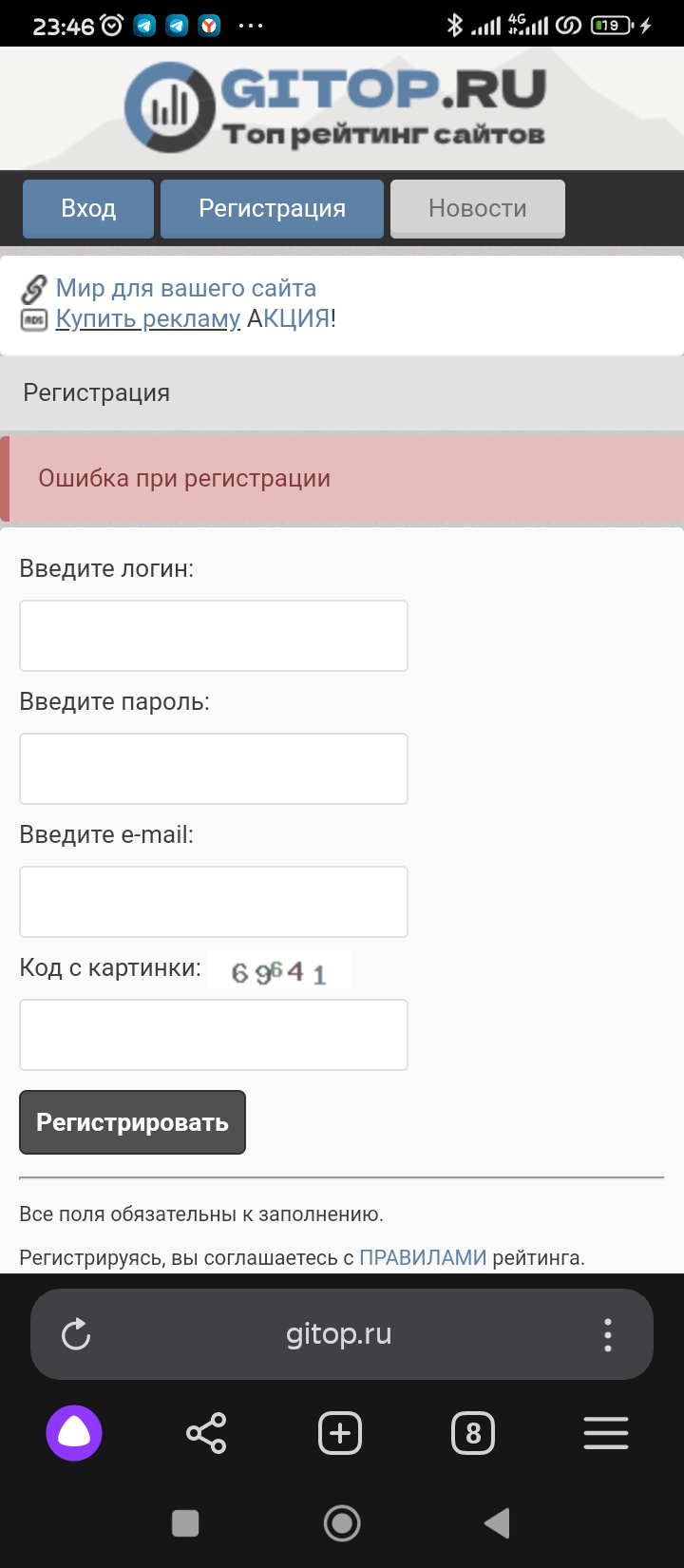
Task: Open the Alice assistant purple icon
Action: click(x=74, y=1433)
